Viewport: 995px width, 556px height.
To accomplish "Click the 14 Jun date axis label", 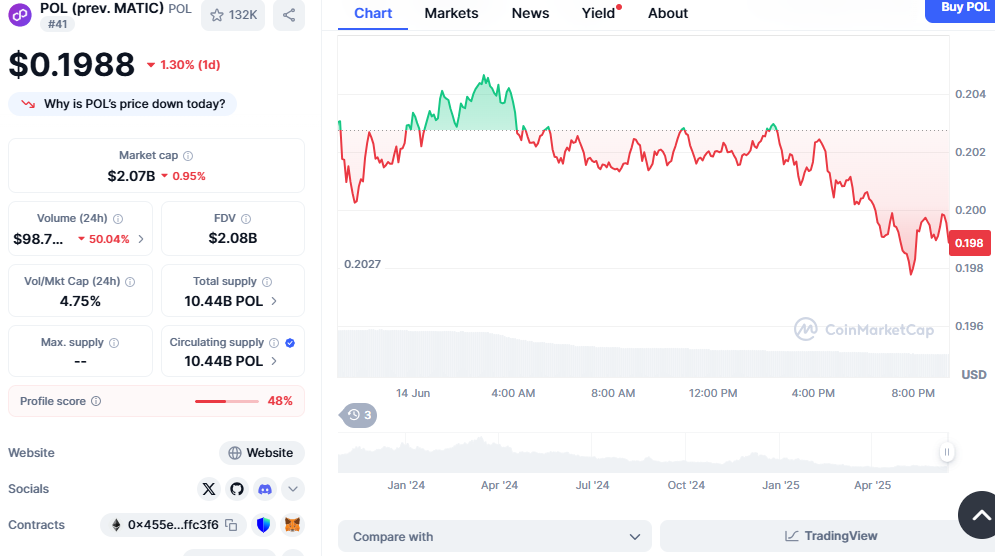I will [x=413, y=394].
